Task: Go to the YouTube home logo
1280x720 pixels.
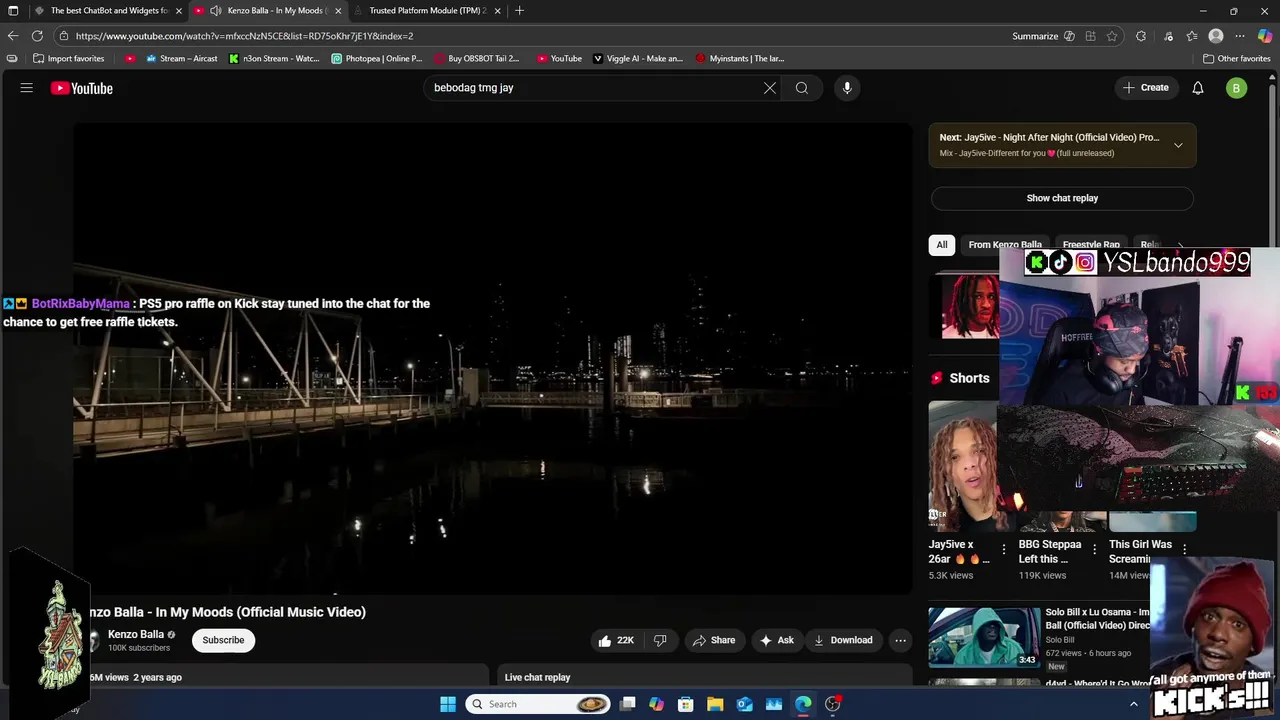Action: coord(82,88)
